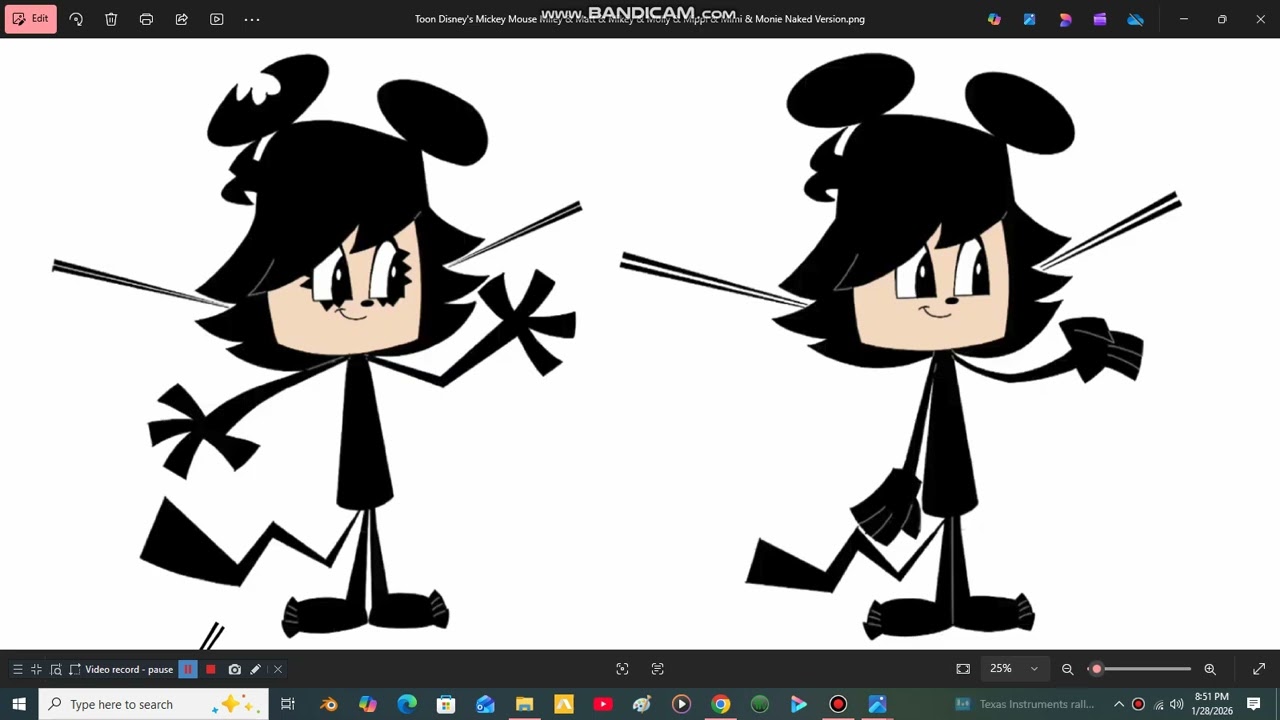
Task: Close the Bandicam recording bar
Action: [278, 669]
